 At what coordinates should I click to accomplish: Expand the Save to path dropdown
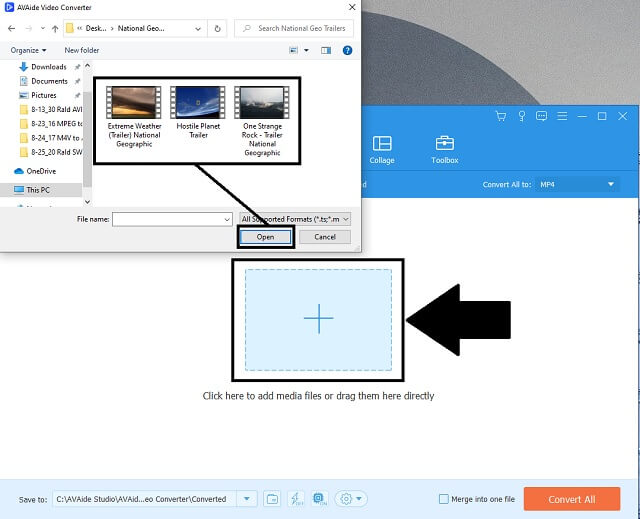(x=247, y=499)
